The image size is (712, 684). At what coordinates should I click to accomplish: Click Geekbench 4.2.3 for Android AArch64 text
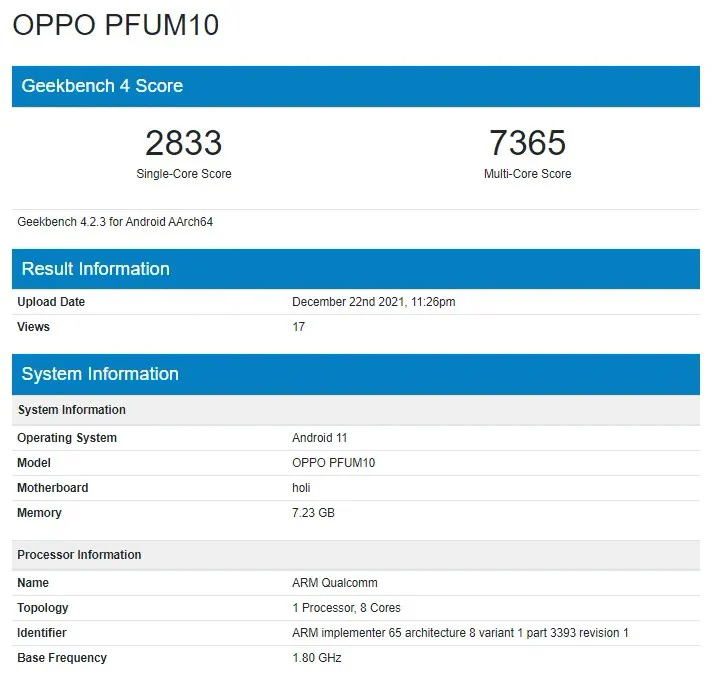pyautogui.click(x=115, y=222)
